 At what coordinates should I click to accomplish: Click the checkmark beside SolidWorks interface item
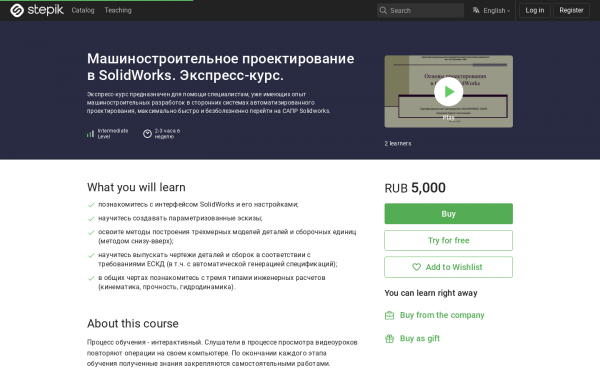tap(91, 205)
